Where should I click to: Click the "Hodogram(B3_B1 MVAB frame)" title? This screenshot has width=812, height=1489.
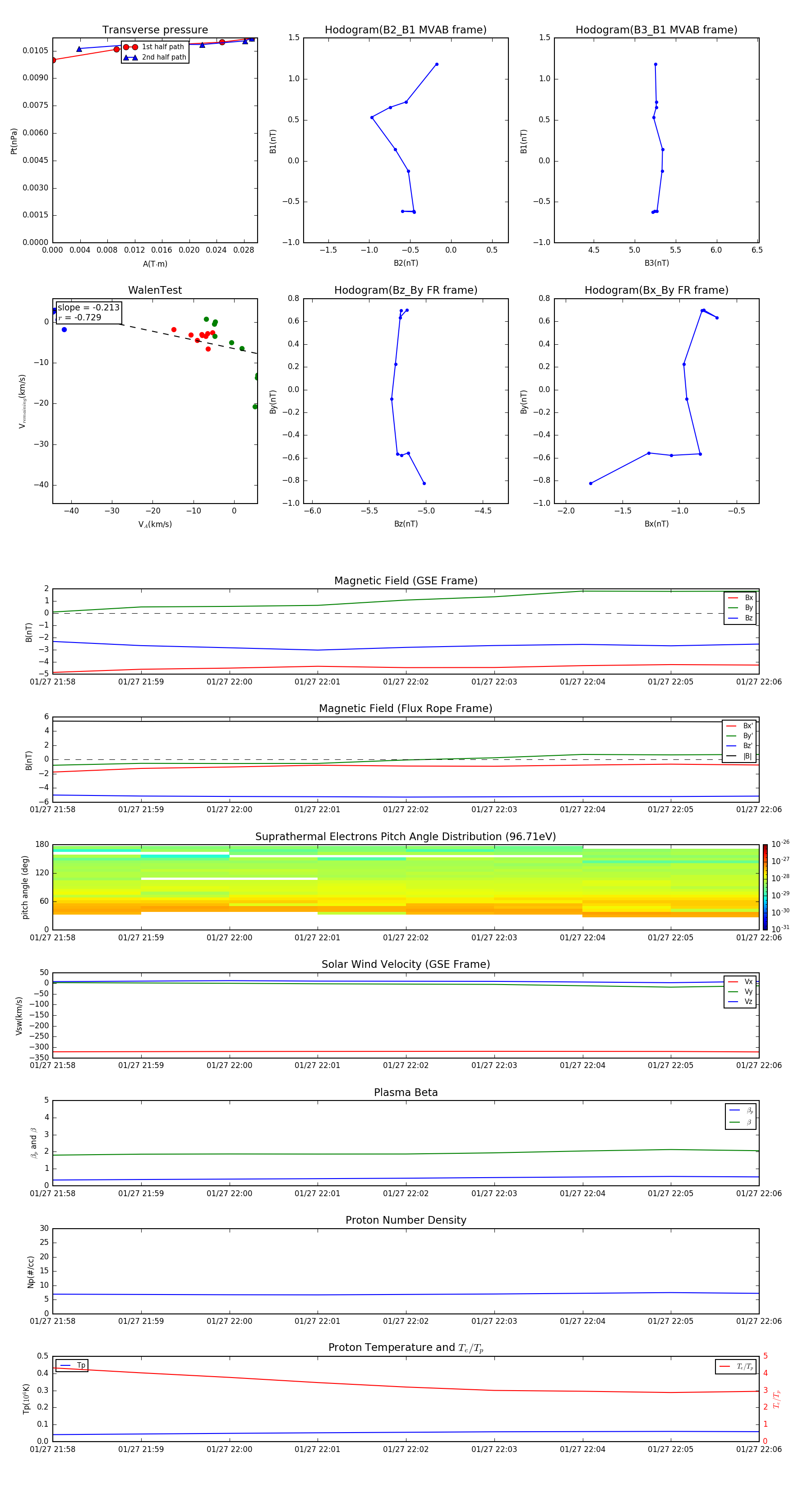[656, 30]
